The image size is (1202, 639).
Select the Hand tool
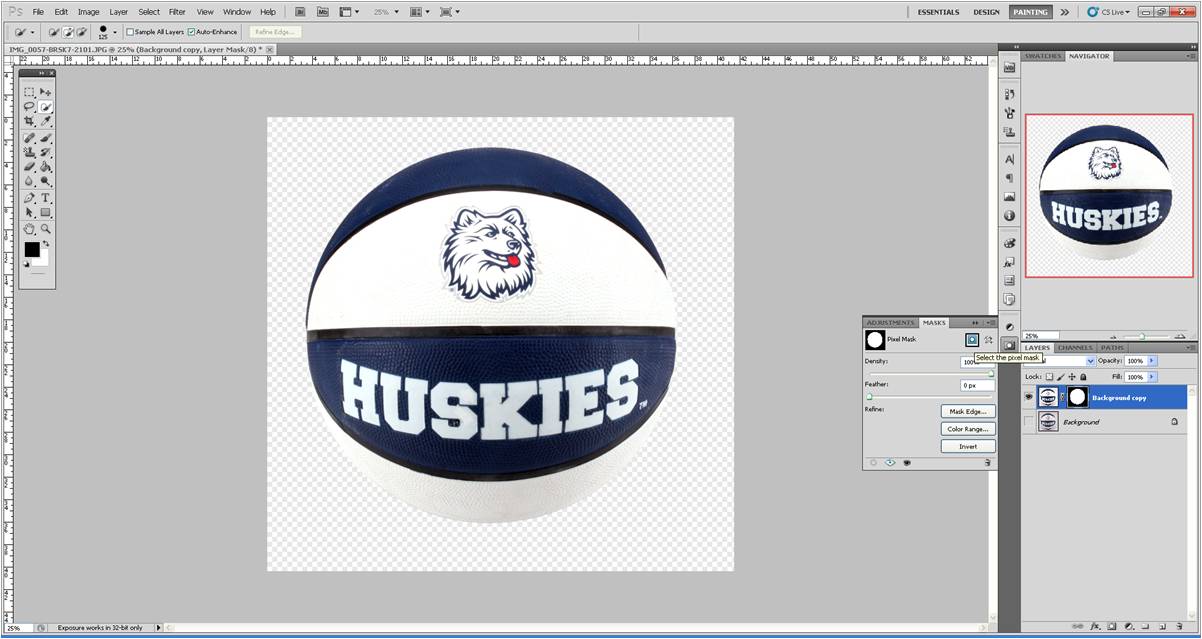pyautogui.click(x=30, y=229)
